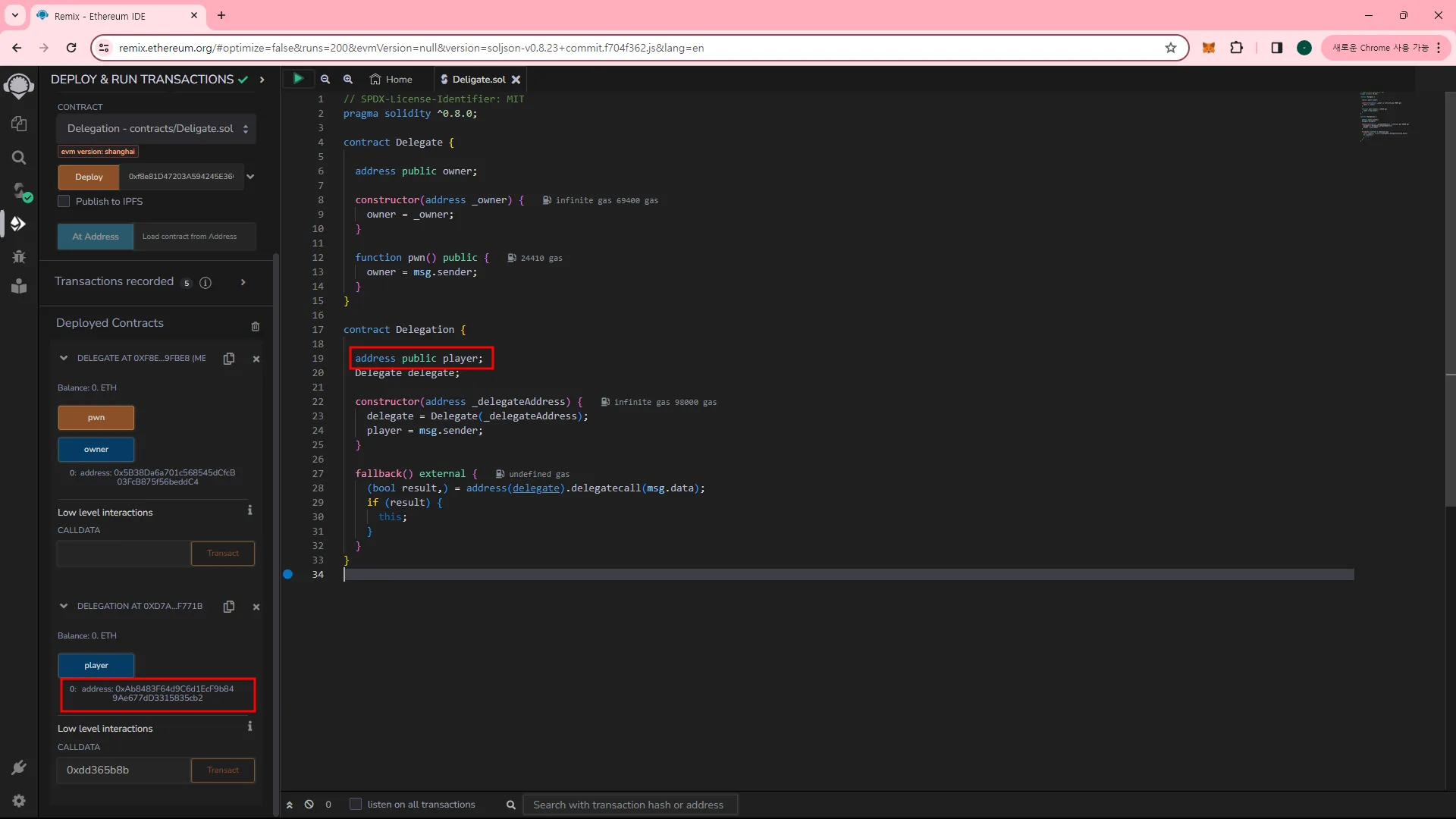
Task: Open the Plugin manager plug icon
Action: click(19, 767)
